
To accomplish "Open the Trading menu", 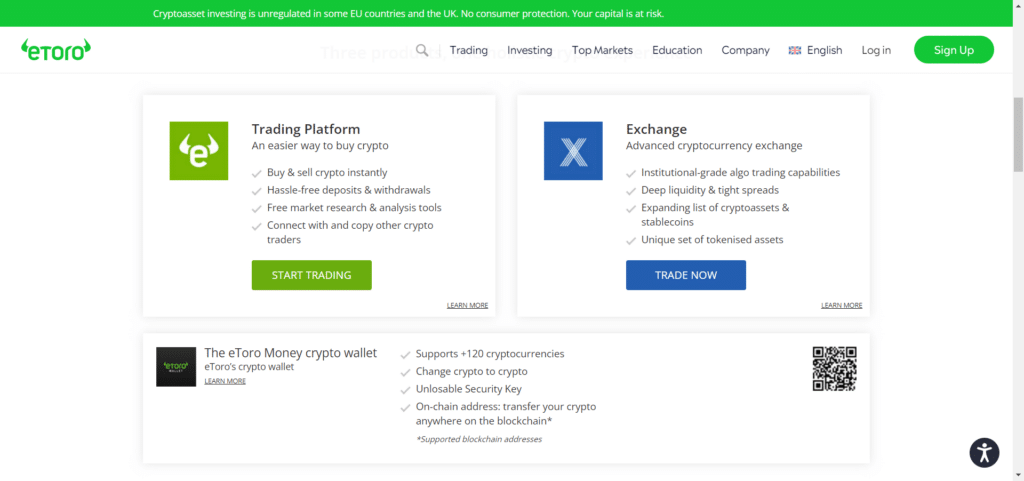I will tap(469, 50).
